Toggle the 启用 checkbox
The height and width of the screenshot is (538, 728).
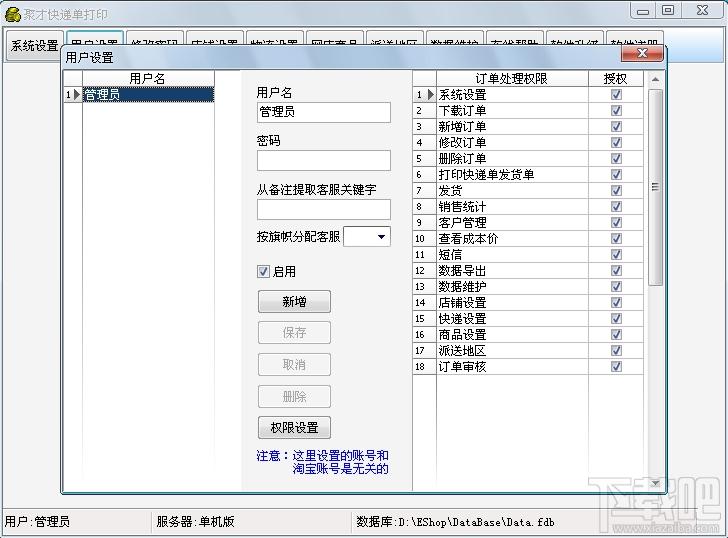tap(263, 272)
